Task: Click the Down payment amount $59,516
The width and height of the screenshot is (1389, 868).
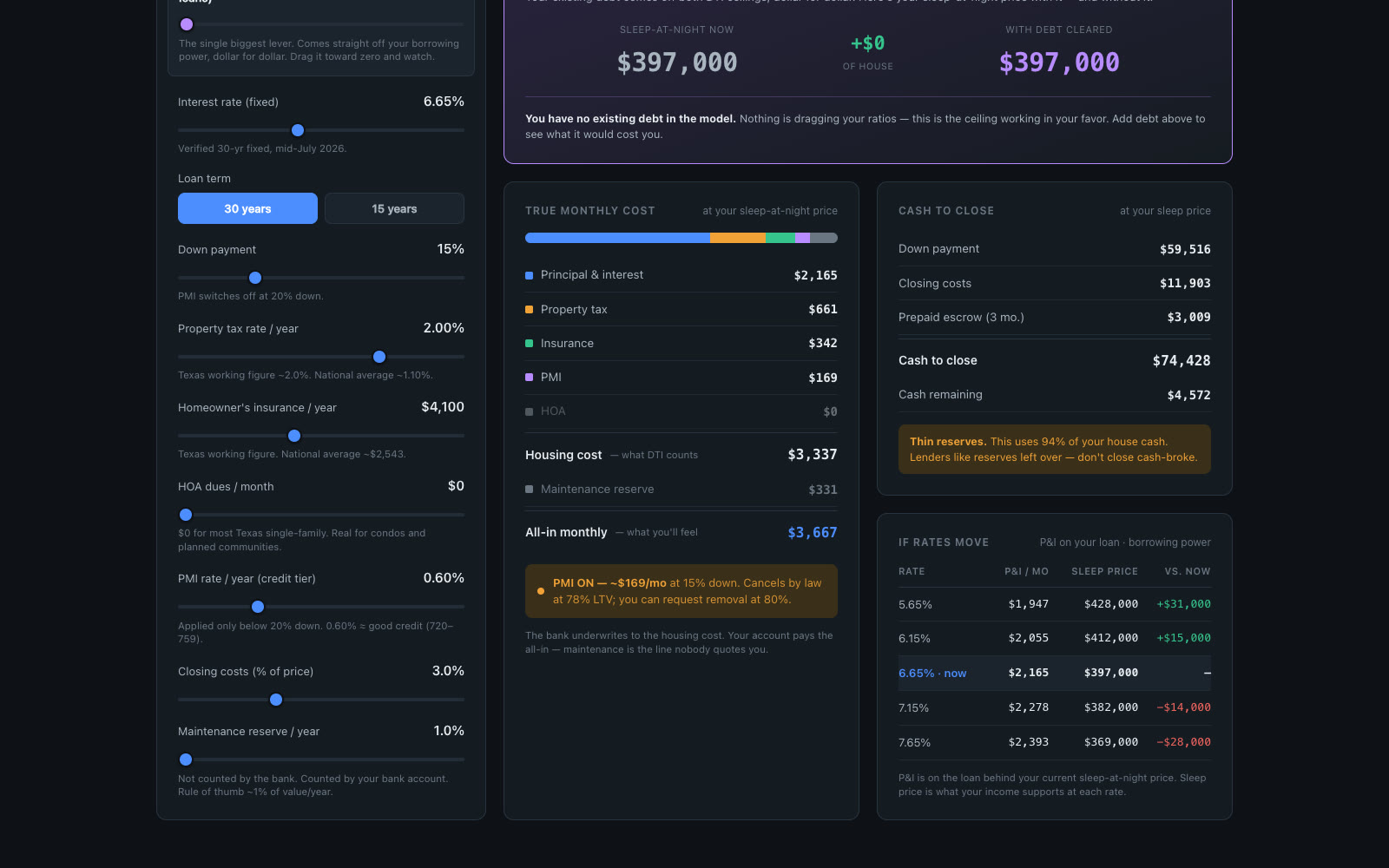Action: [1185, 249]
